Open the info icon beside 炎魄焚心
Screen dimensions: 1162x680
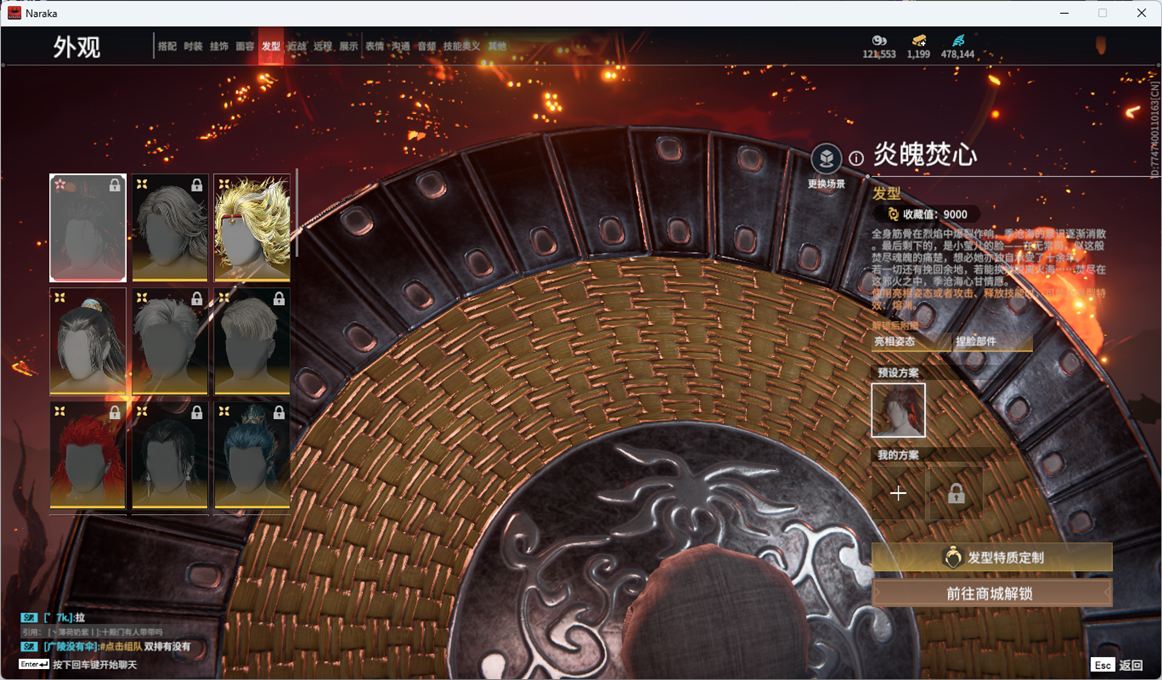pos(856,158)
